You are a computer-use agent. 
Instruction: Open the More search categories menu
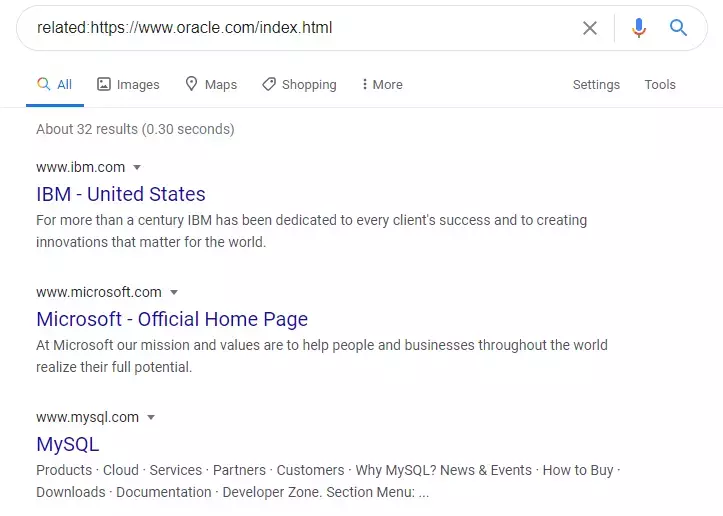(382, 84)
